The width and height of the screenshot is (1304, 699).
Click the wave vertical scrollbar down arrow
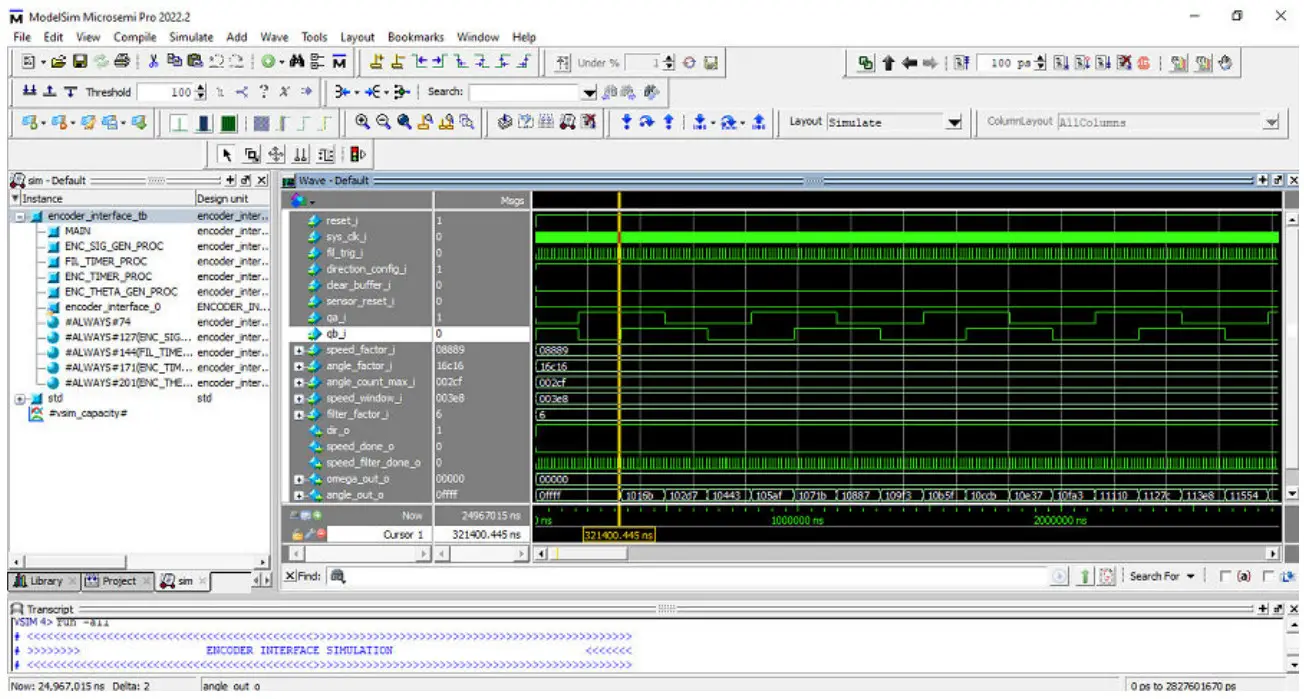tap(1294, 494)
